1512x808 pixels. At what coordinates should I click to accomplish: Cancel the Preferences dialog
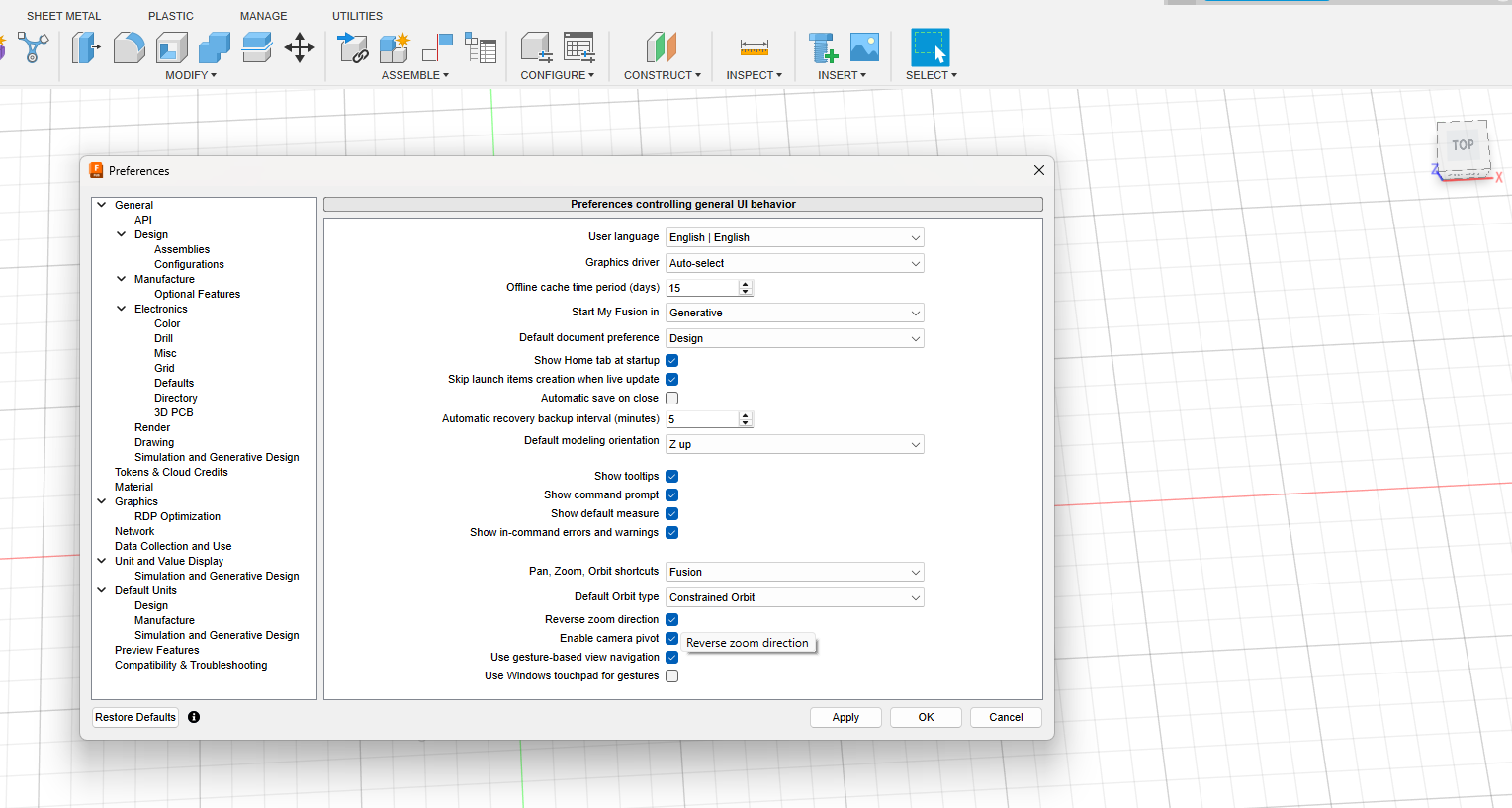[x=1006, y=717]
